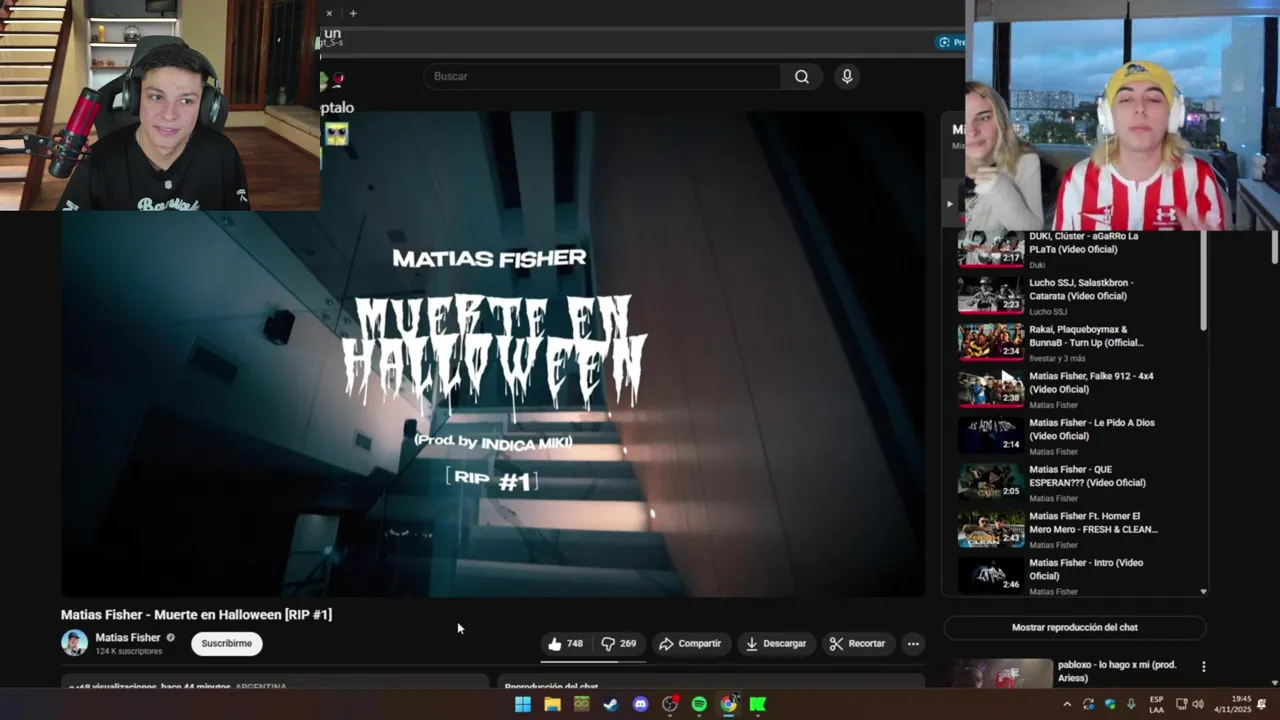Click the Recortar clip button
This screenshot has width=1280, height=720.
857,644
